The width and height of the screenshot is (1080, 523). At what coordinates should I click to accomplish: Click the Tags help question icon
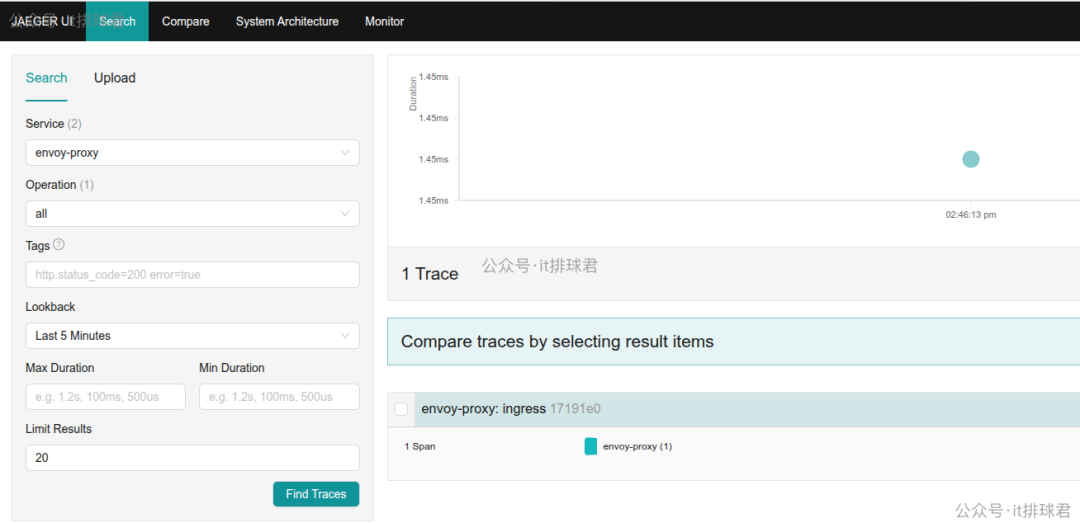(59, 245)
